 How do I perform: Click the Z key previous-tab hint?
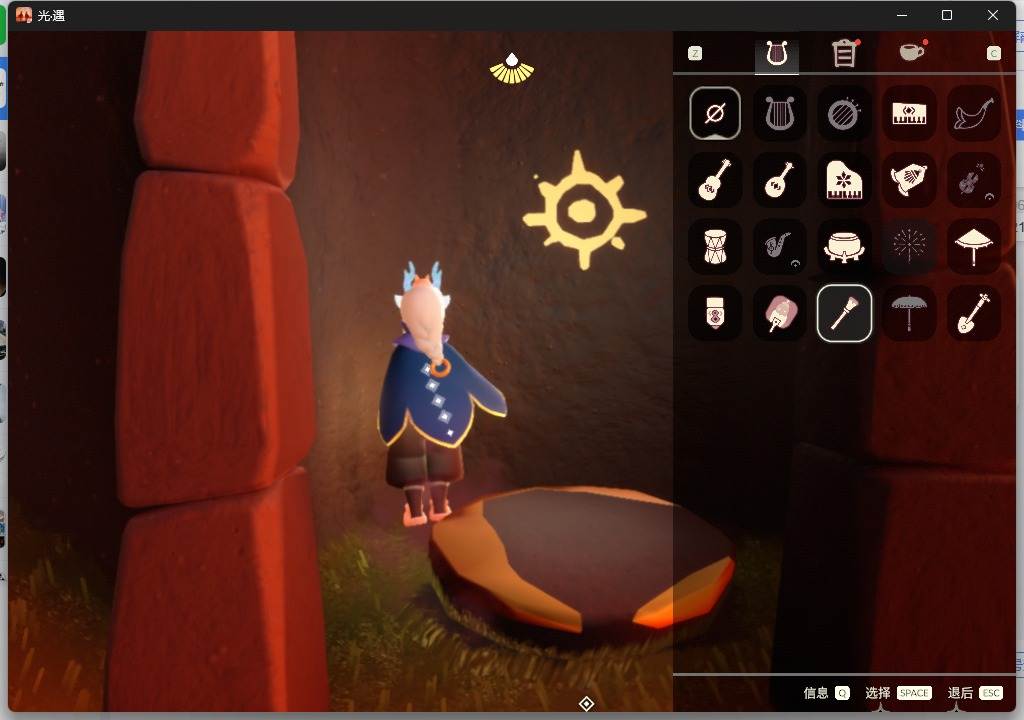click(x=695, y=54)
